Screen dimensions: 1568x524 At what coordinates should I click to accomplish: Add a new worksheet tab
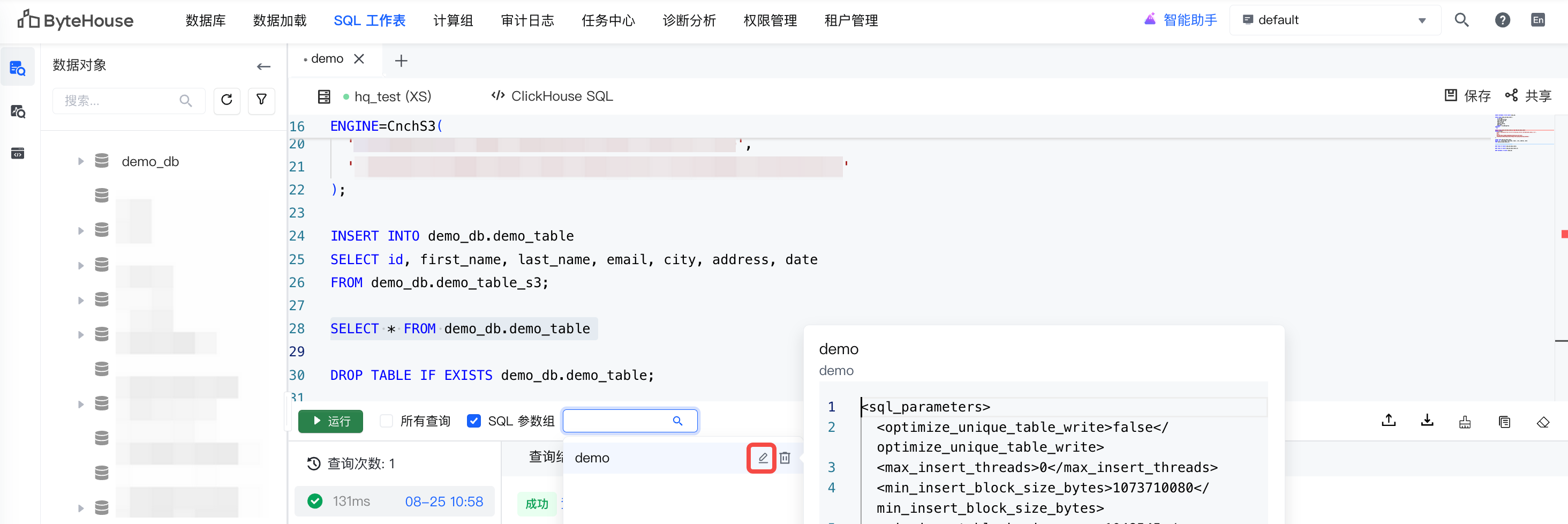(401, 61)
